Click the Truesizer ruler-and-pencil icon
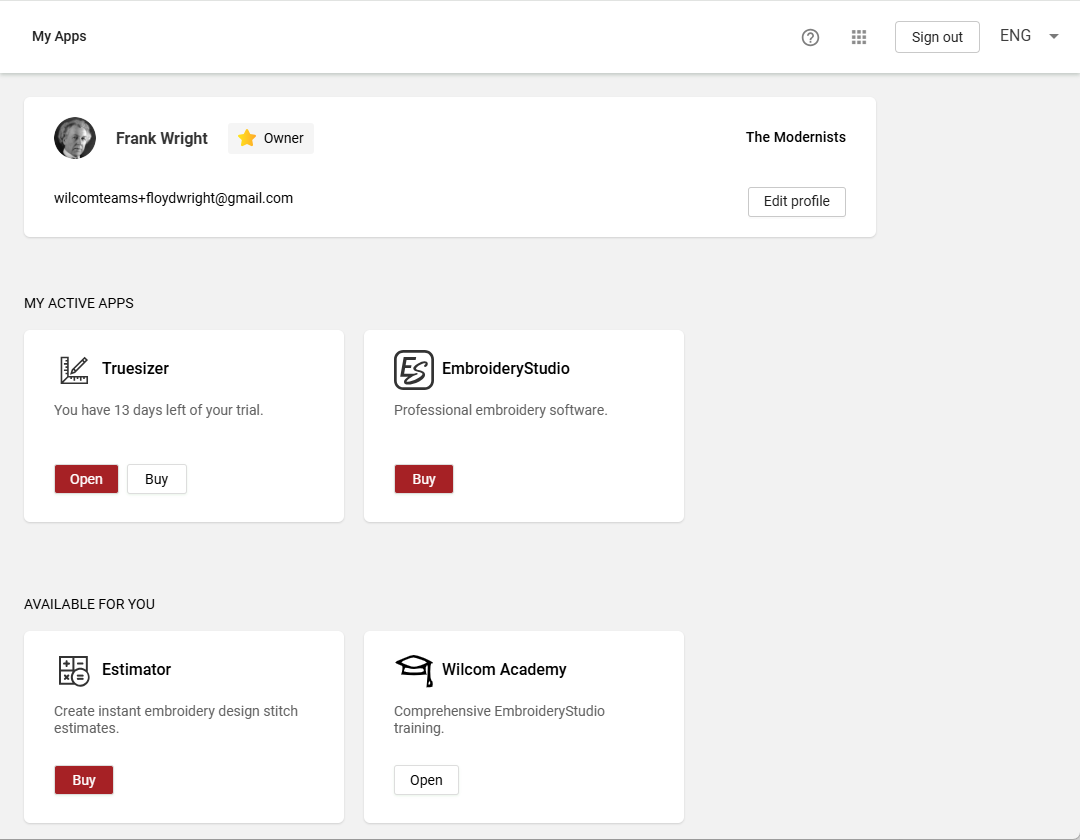The height and width of the screenshot is (840, 1080). coord(74,370)
